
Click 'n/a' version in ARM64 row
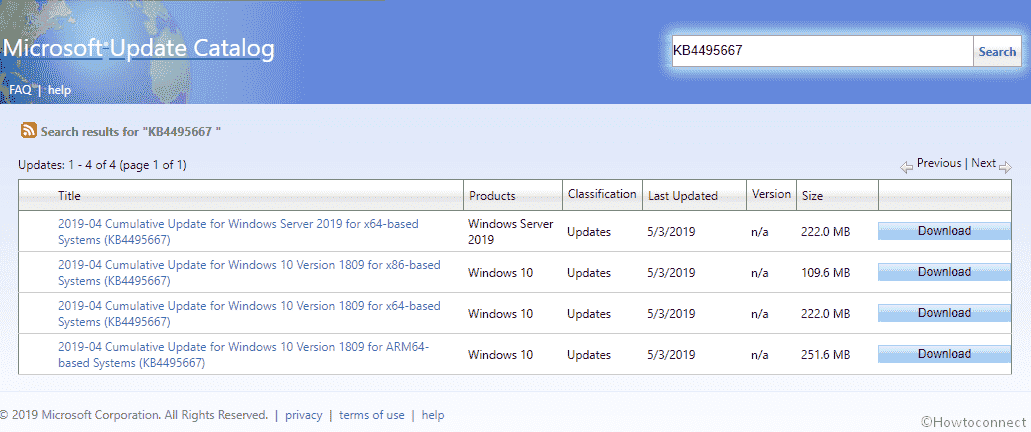click(x=760, y=355)
